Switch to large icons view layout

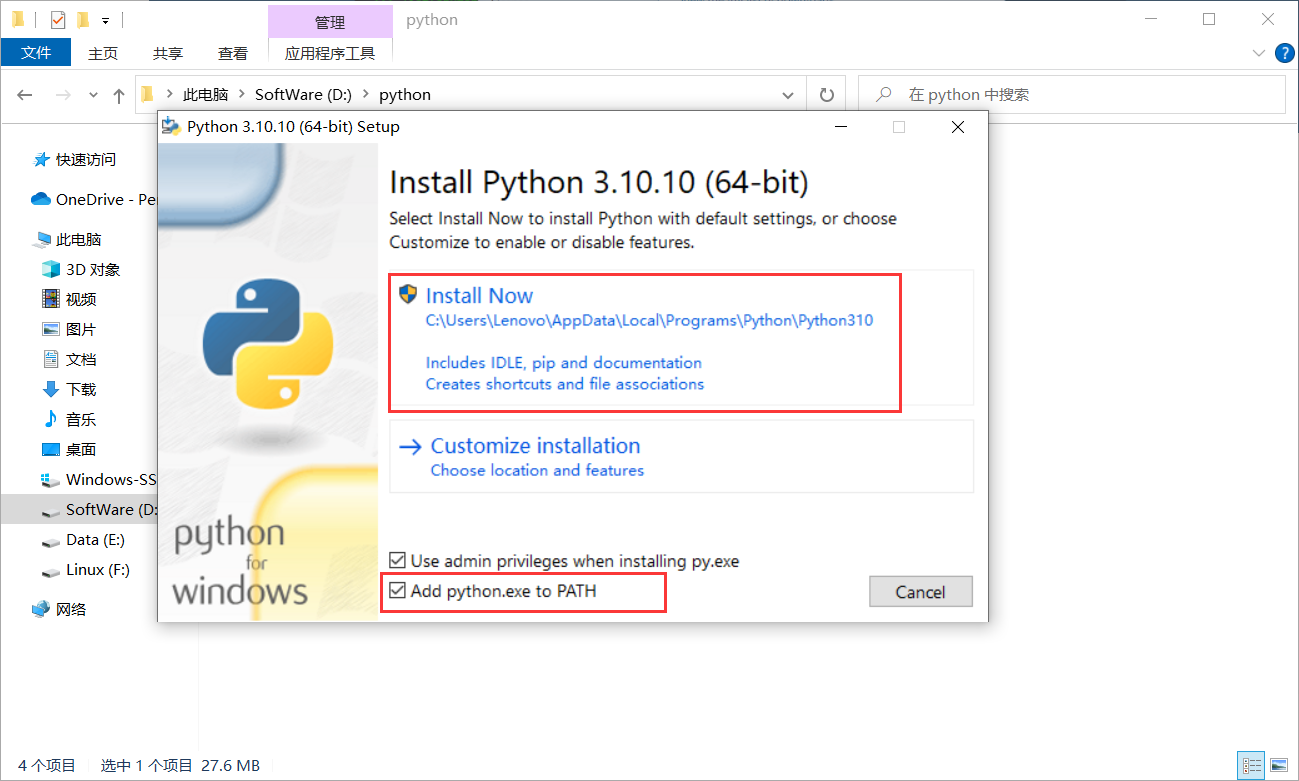tap(1279, 766)
